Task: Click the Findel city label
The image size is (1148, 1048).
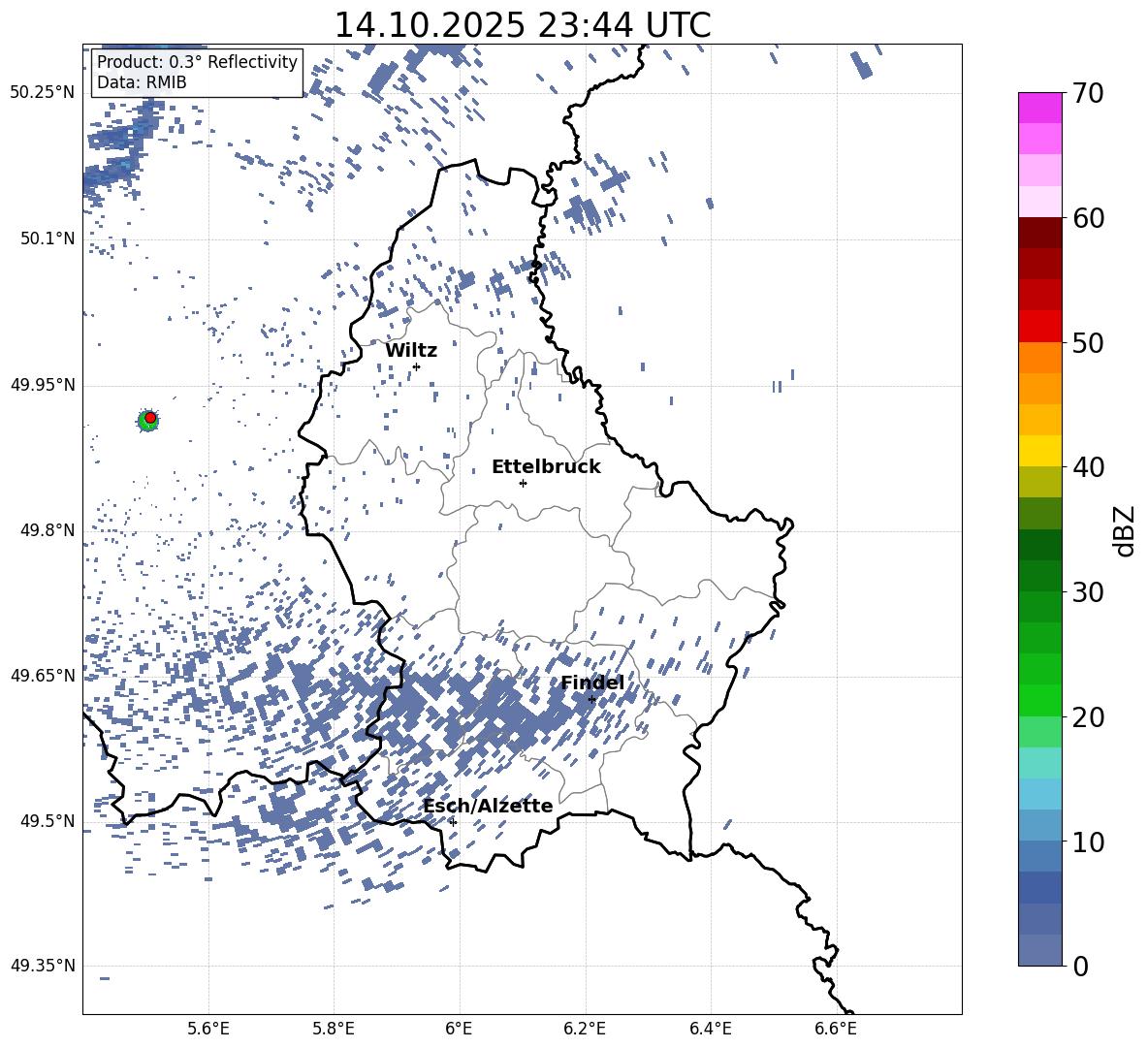Action: coord(592,683)
